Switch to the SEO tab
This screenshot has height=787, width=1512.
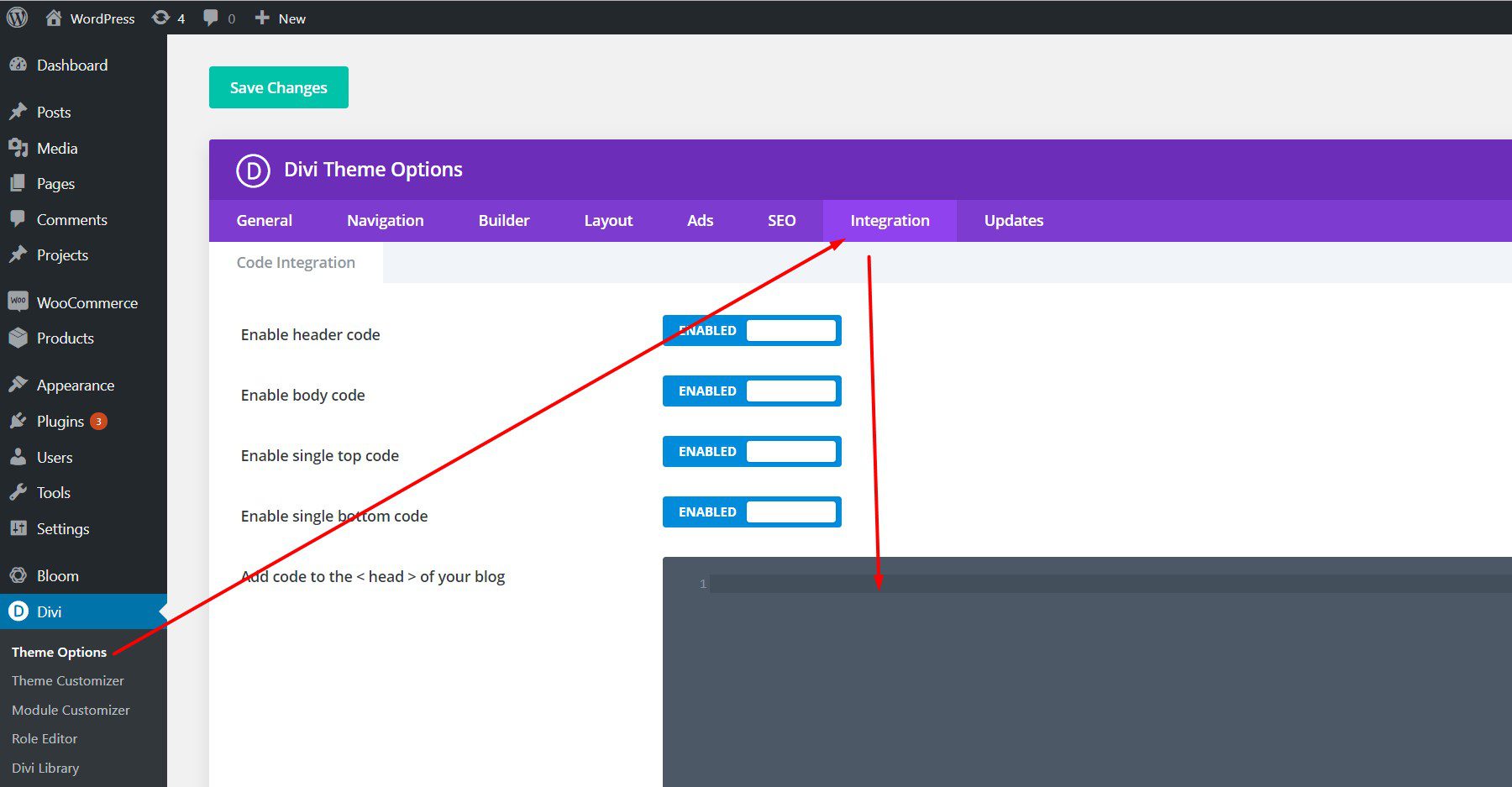(781, 220)
